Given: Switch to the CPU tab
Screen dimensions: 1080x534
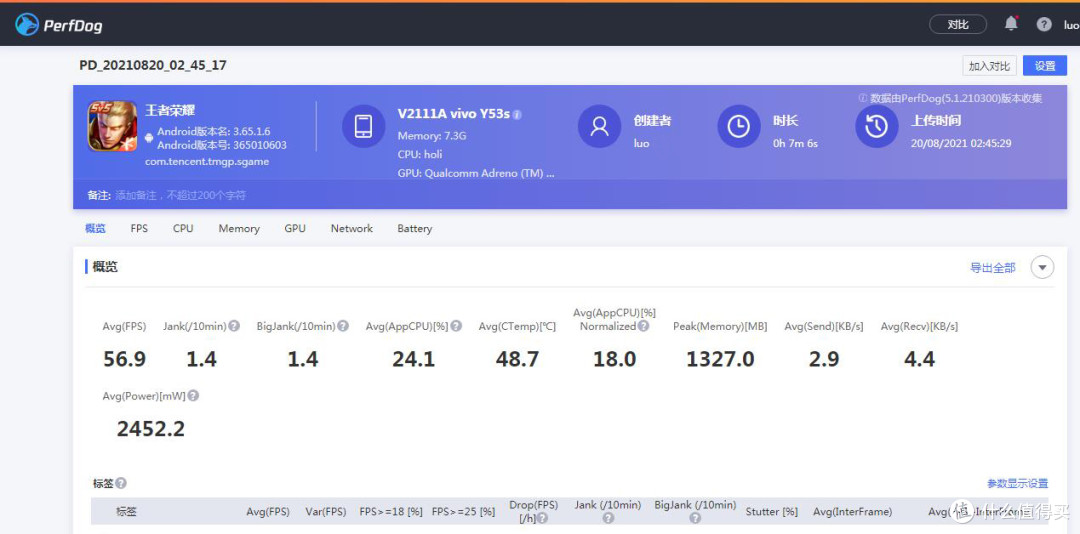Looking at the screenshot, I should (x=183, y=228).
